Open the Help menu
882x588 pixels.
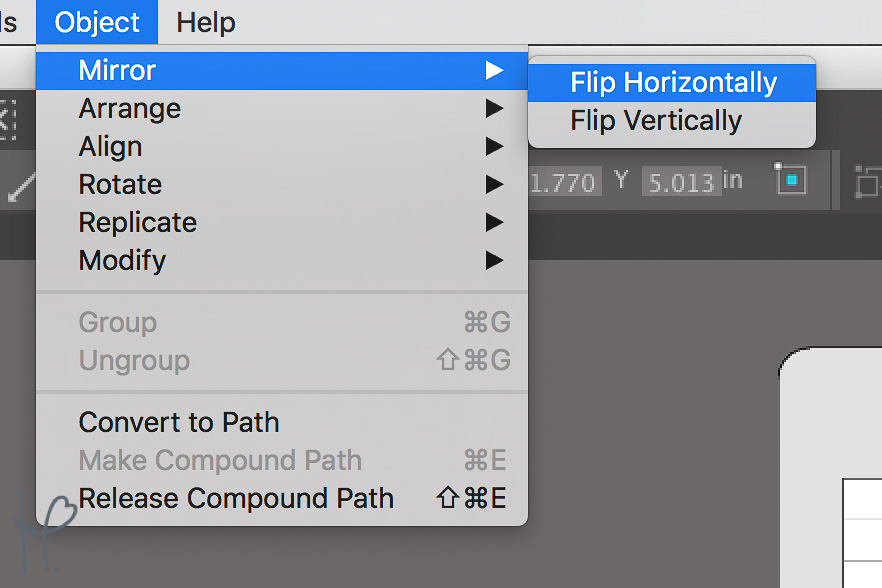pos(206,23)
